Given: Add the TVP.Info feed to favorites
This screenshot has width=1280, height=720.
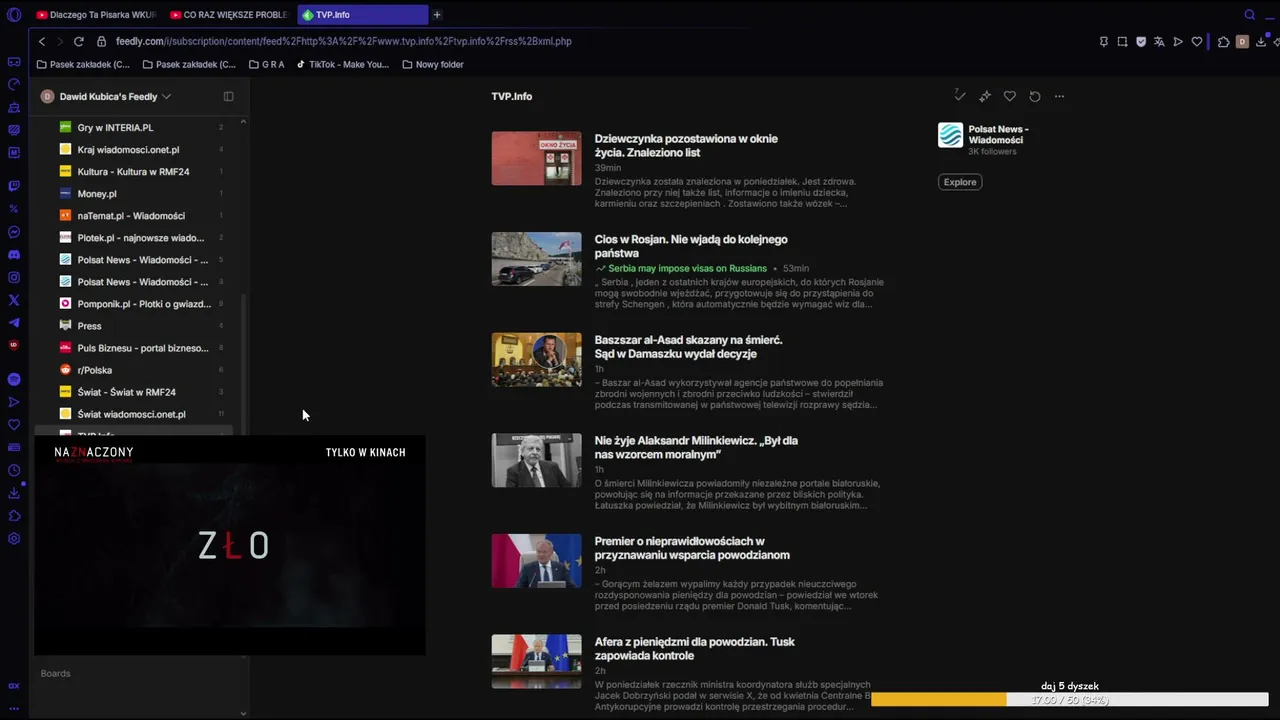Looking at the screenshot, I should 1010,96.
